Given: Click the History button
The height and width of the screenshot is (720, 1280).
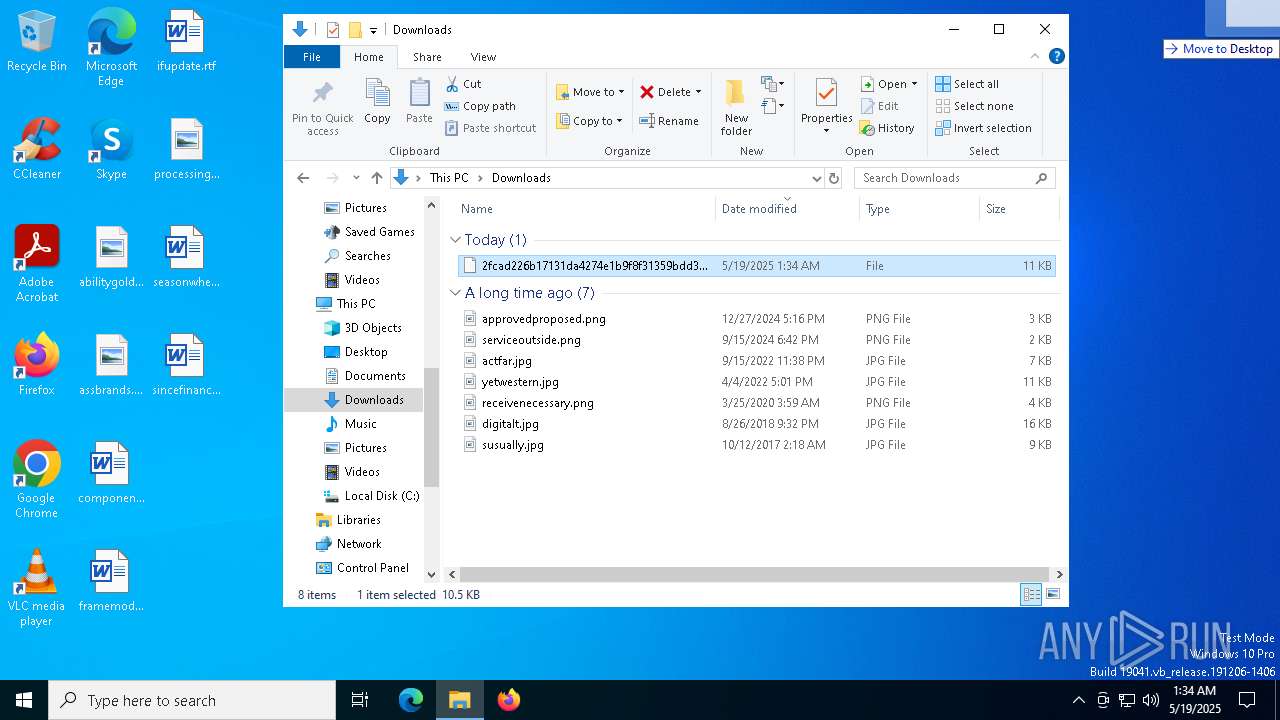Looking at the screenshot, I should click(887, 128).
